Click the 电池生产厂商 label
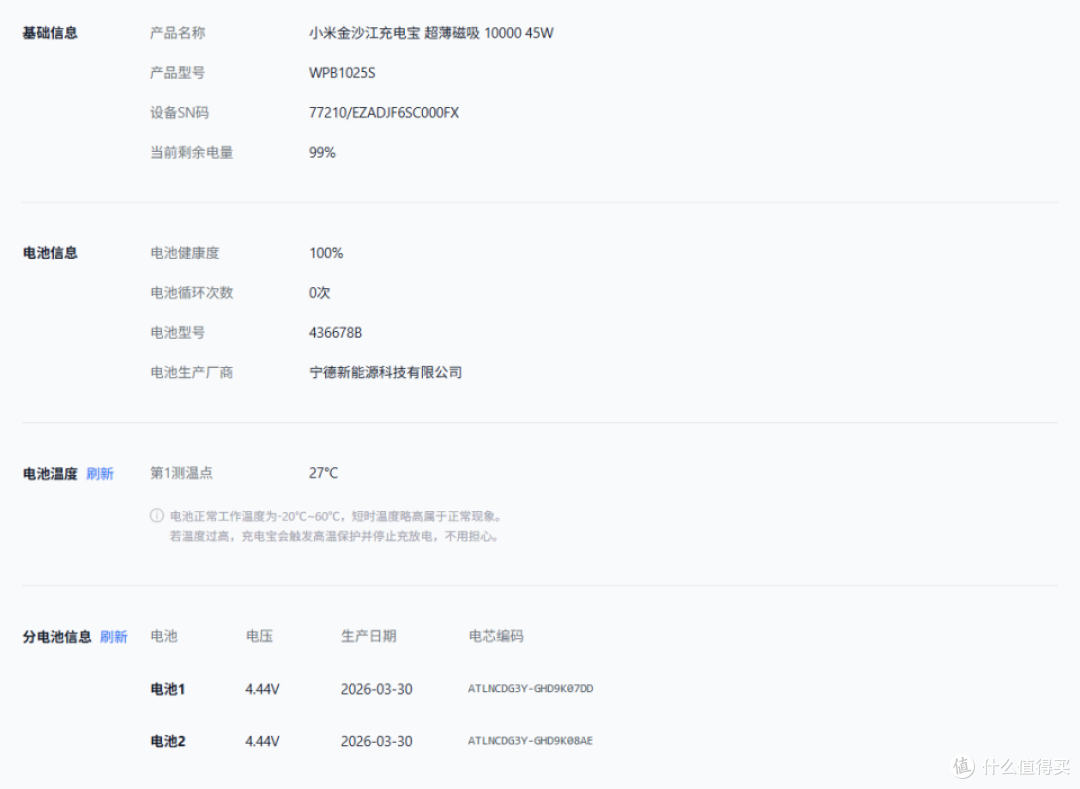1080x789 pixels. [191, 372]
